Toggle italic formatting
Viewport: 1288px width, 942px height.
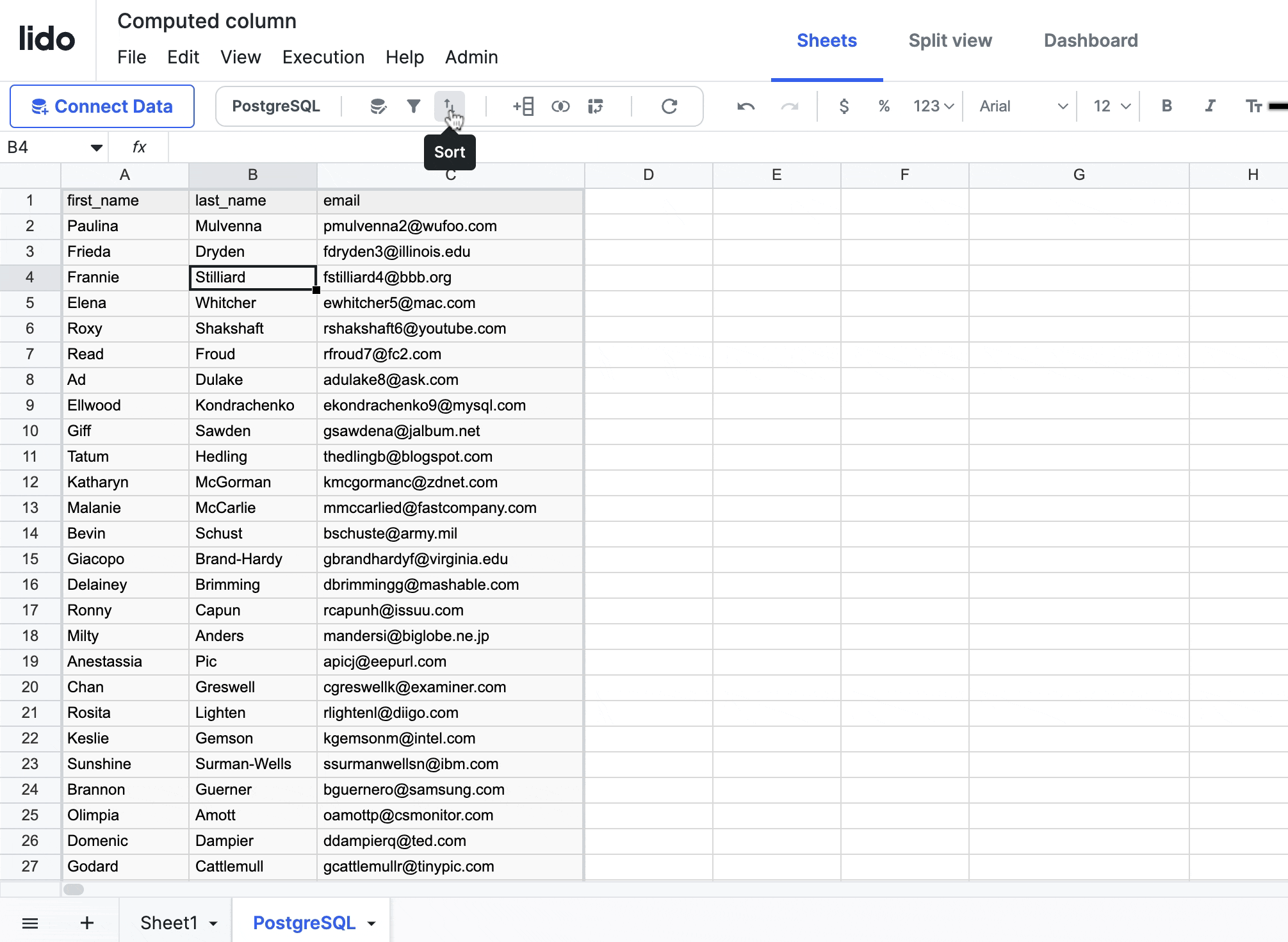(1210, 106)
